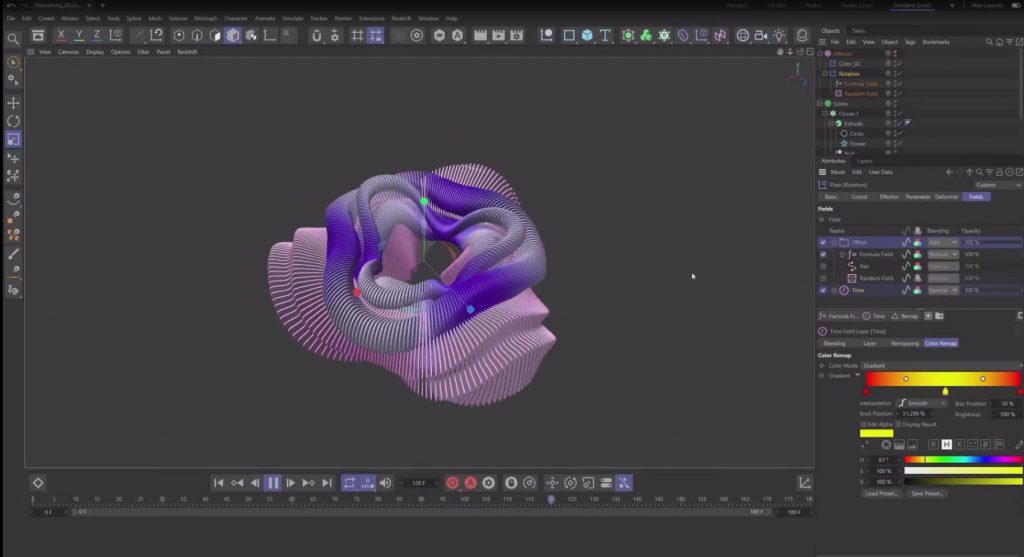The height and width of the screenshot is (557, 1024).
Task: Click the hue slider bar
Action: coord(963,460)
